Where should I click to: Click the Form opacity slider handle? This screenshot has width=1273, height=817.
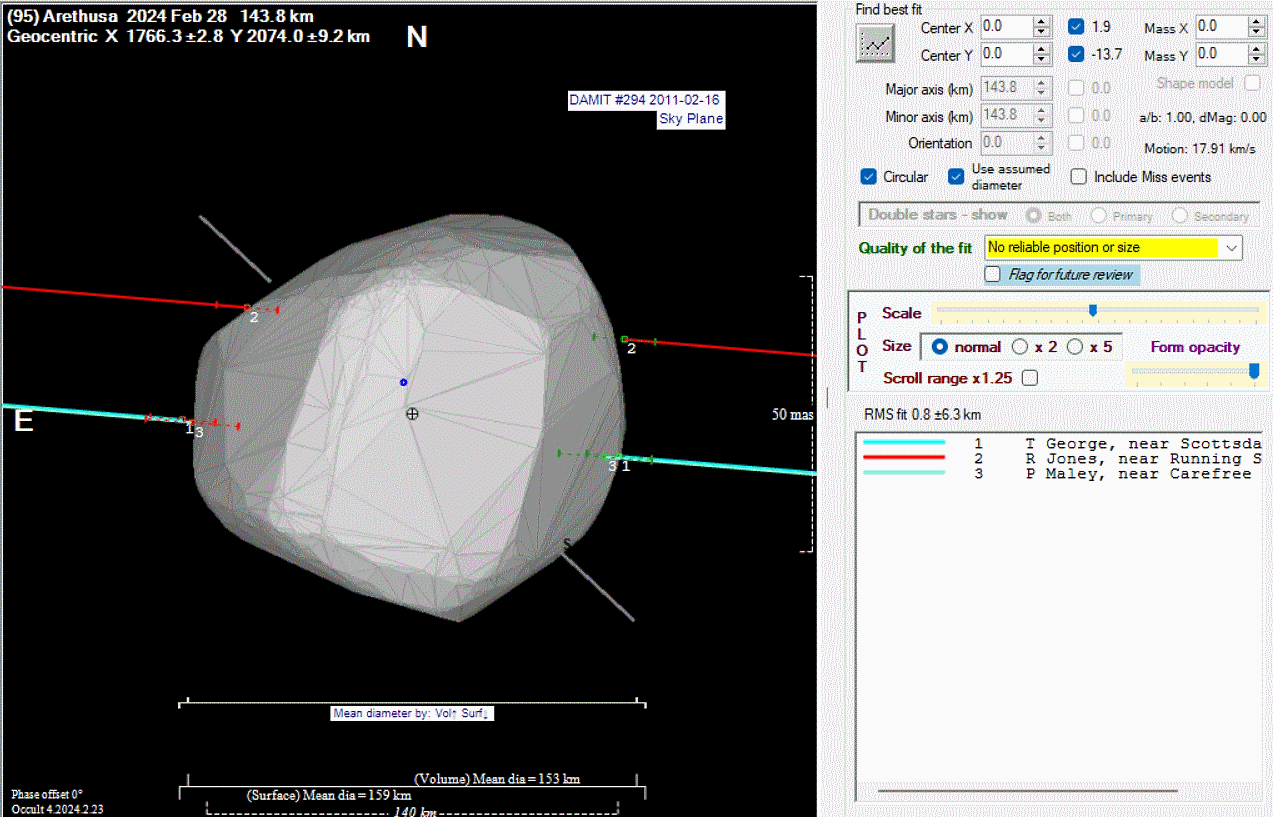pos(1254,371)
